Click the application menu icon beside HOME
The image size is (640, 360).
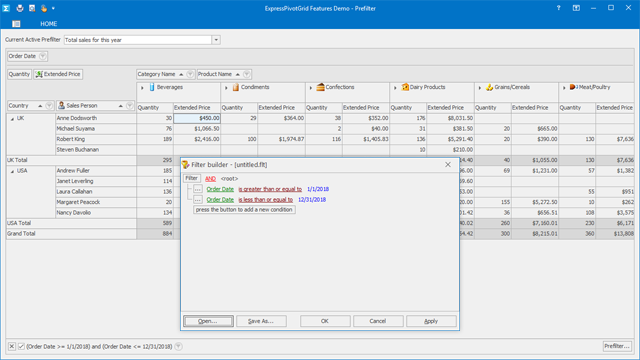pos(16,24)
